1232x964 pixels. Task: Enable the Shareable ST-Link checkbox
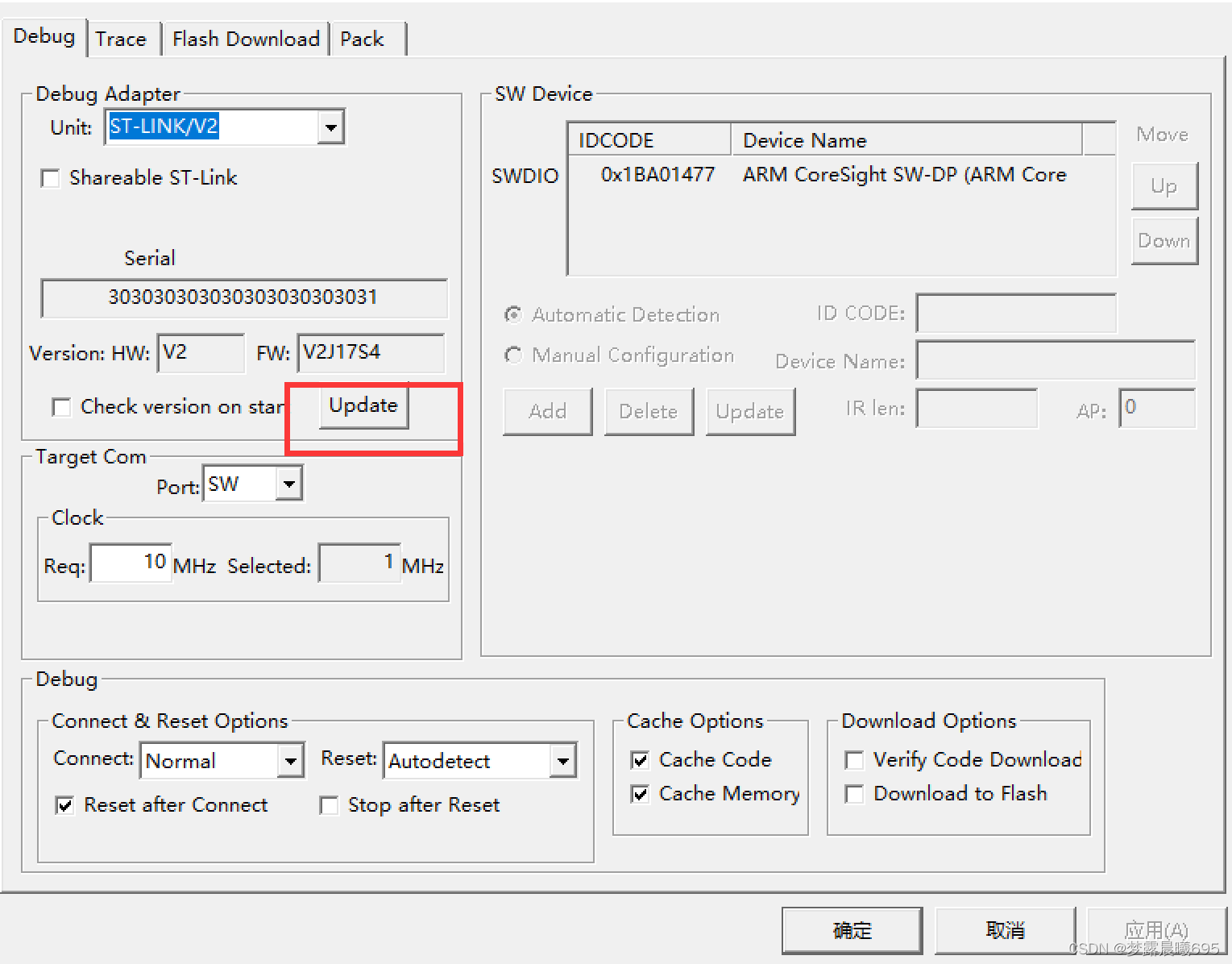coord(50,177)
